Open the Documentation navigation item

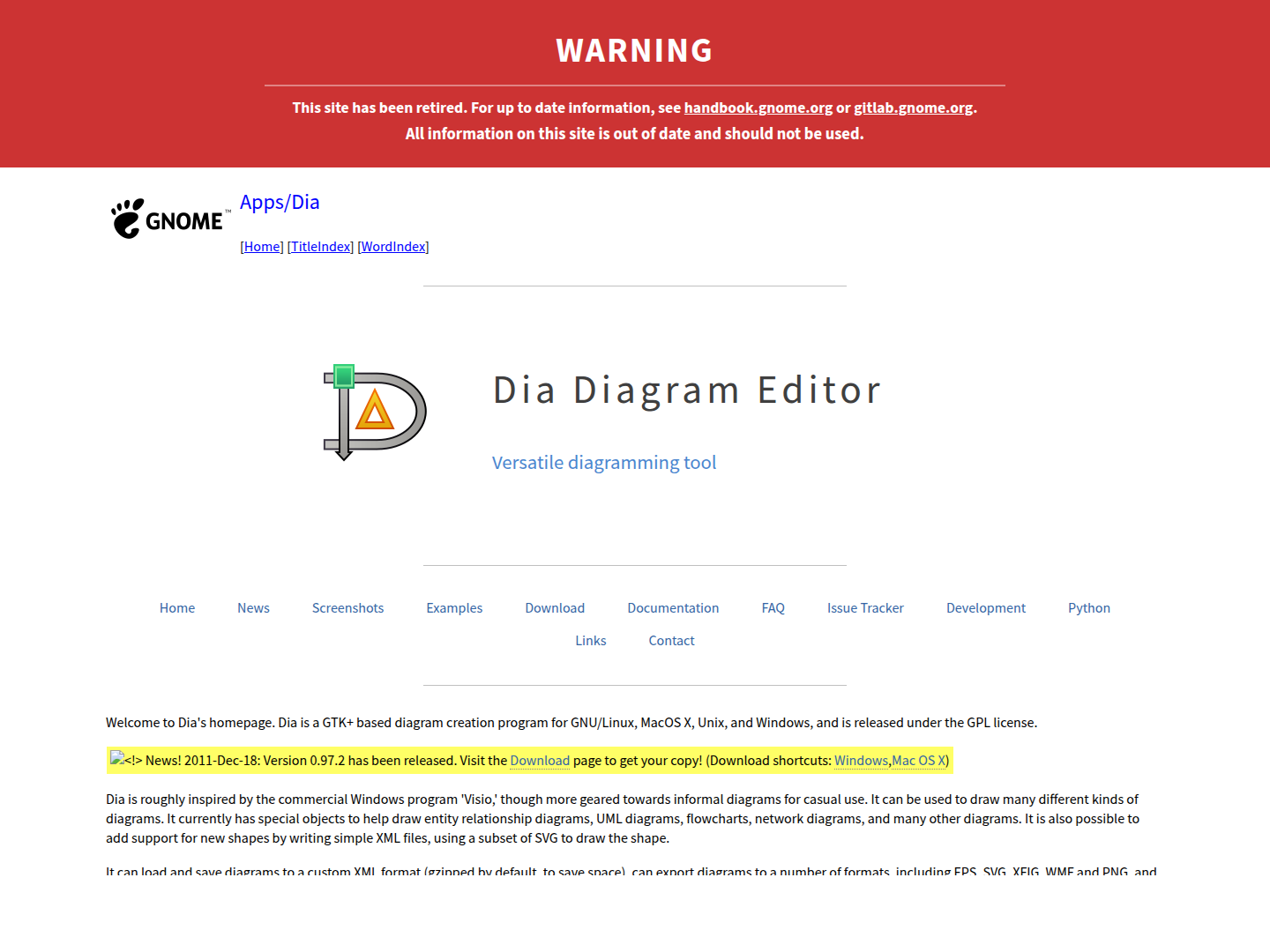[x=673, y=608]
